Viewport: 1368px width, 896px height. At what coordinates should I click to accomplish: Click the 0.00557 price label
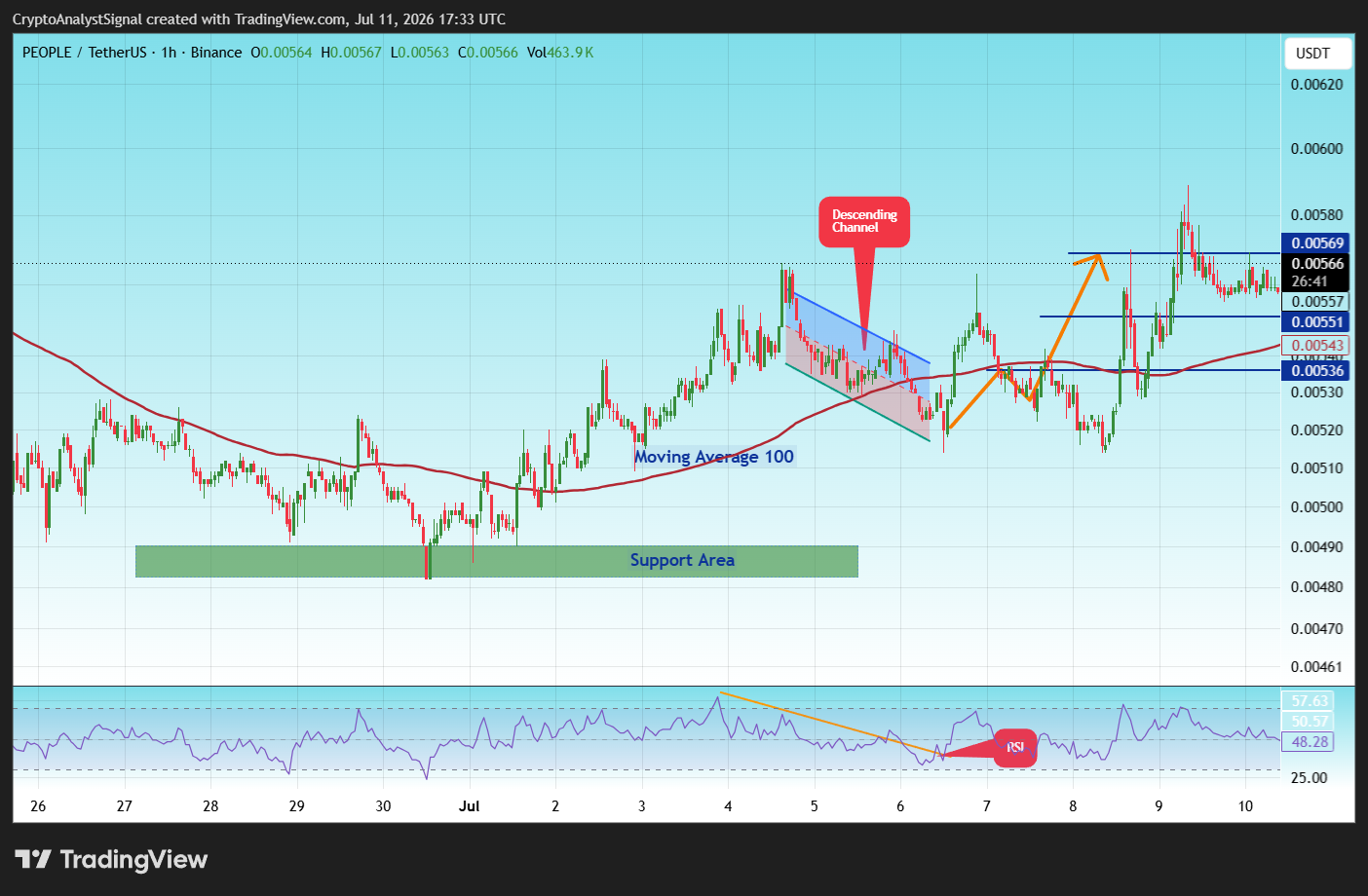pyautogui.click(x=1317, y=302)
